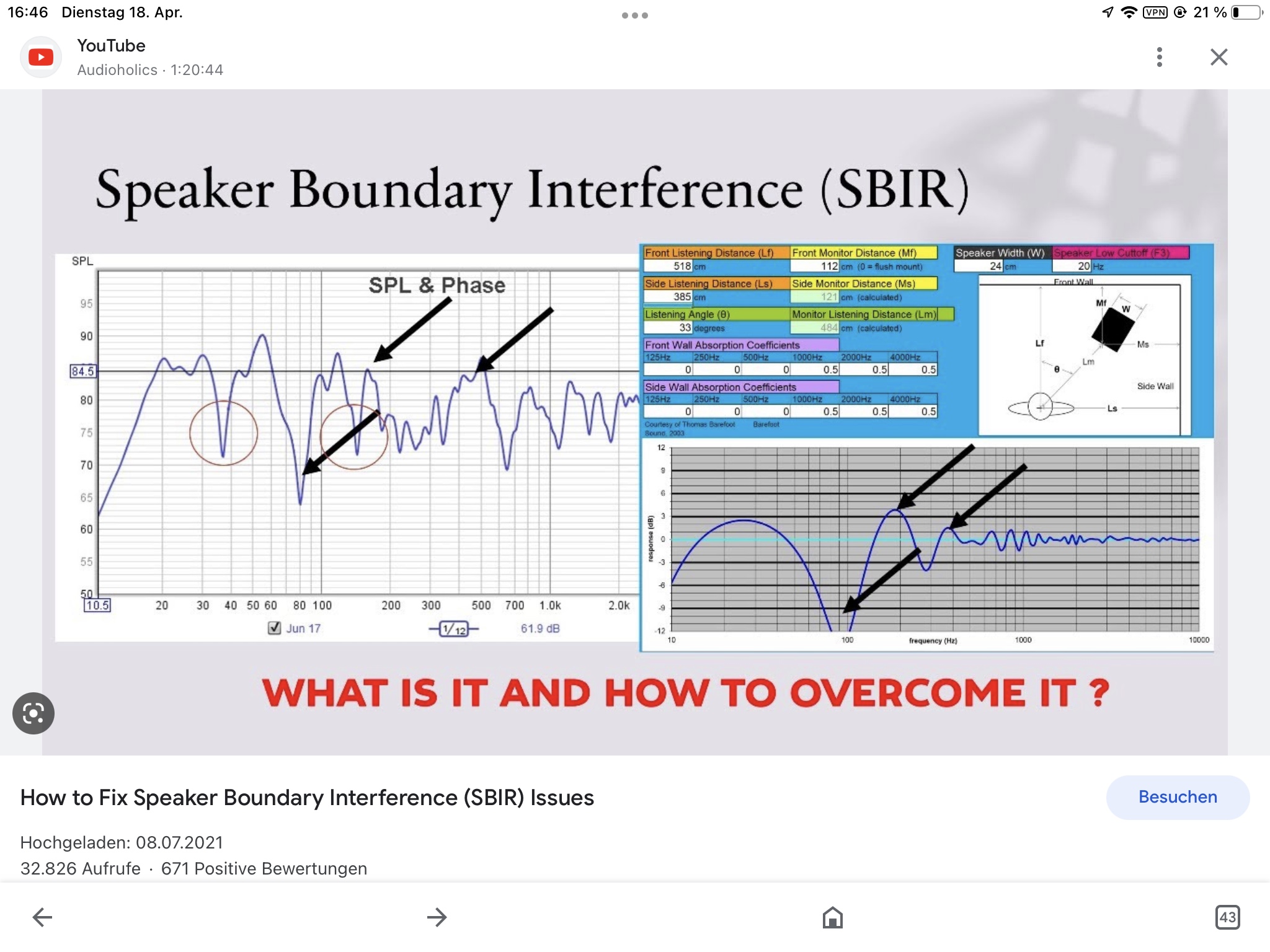Close the image preview with the X

point(1219,57)
